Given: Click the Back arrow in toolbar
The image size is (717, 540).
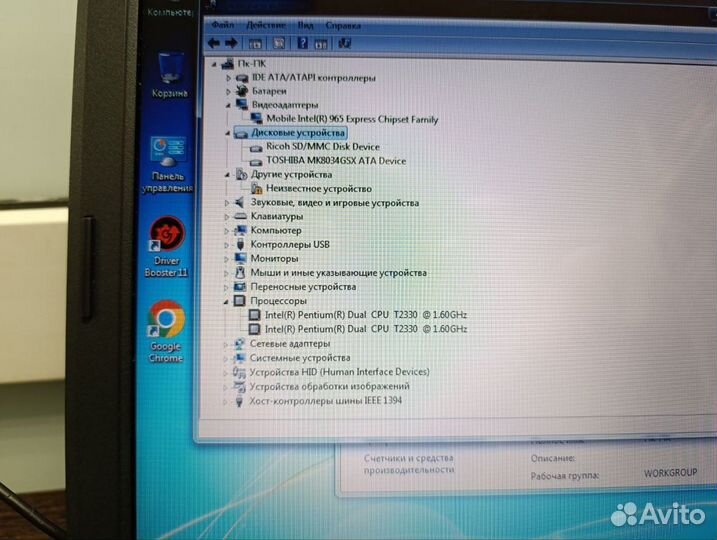Looking at the screenshot, I should [x=214, y=43].
